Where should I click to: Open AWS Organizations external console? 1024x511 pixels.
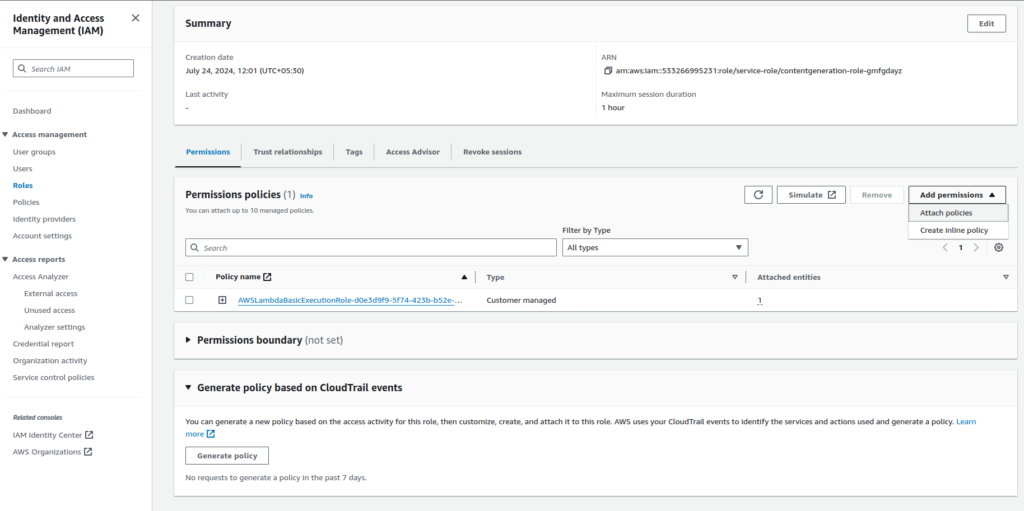tap(52, 452)
